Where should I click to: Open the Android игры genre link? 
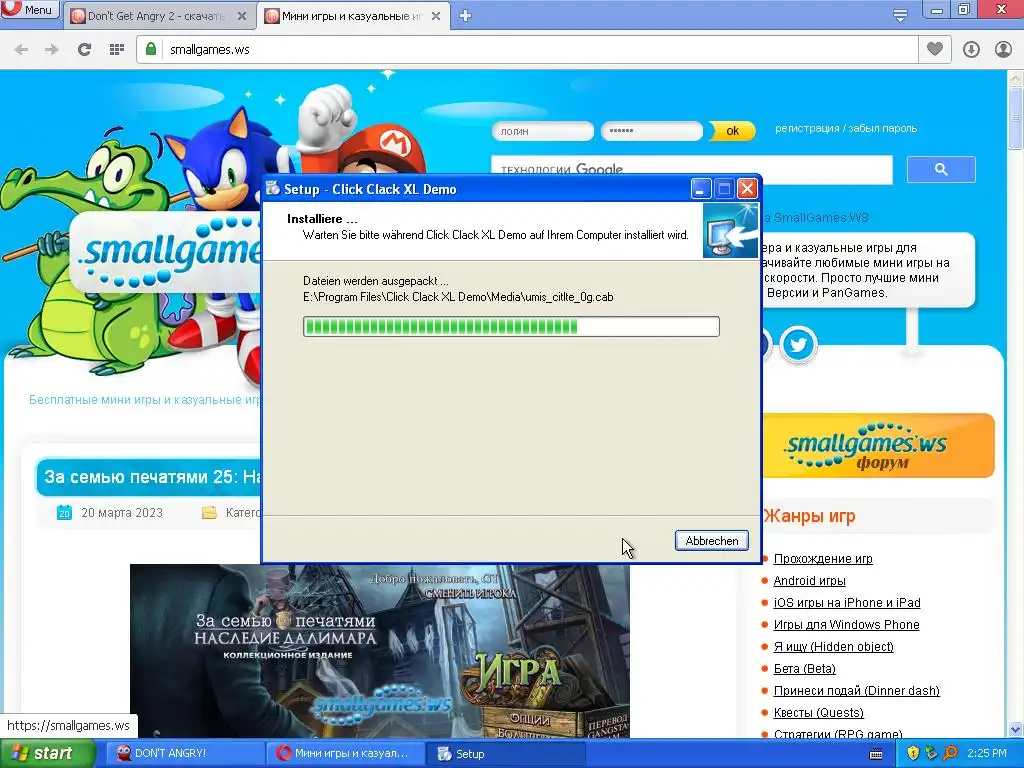point(809,581)
